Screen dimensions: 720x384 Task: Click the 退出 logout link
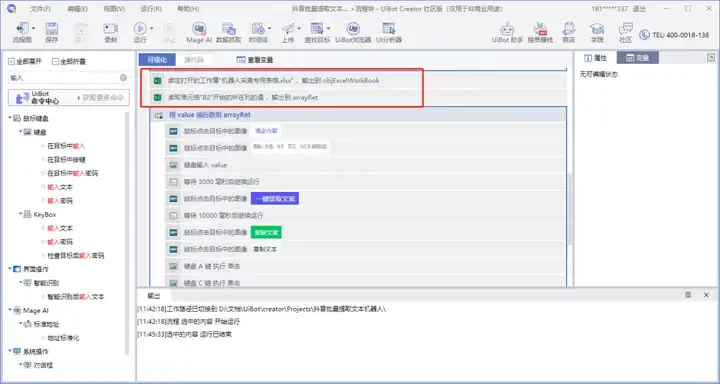tap(639, 9)
